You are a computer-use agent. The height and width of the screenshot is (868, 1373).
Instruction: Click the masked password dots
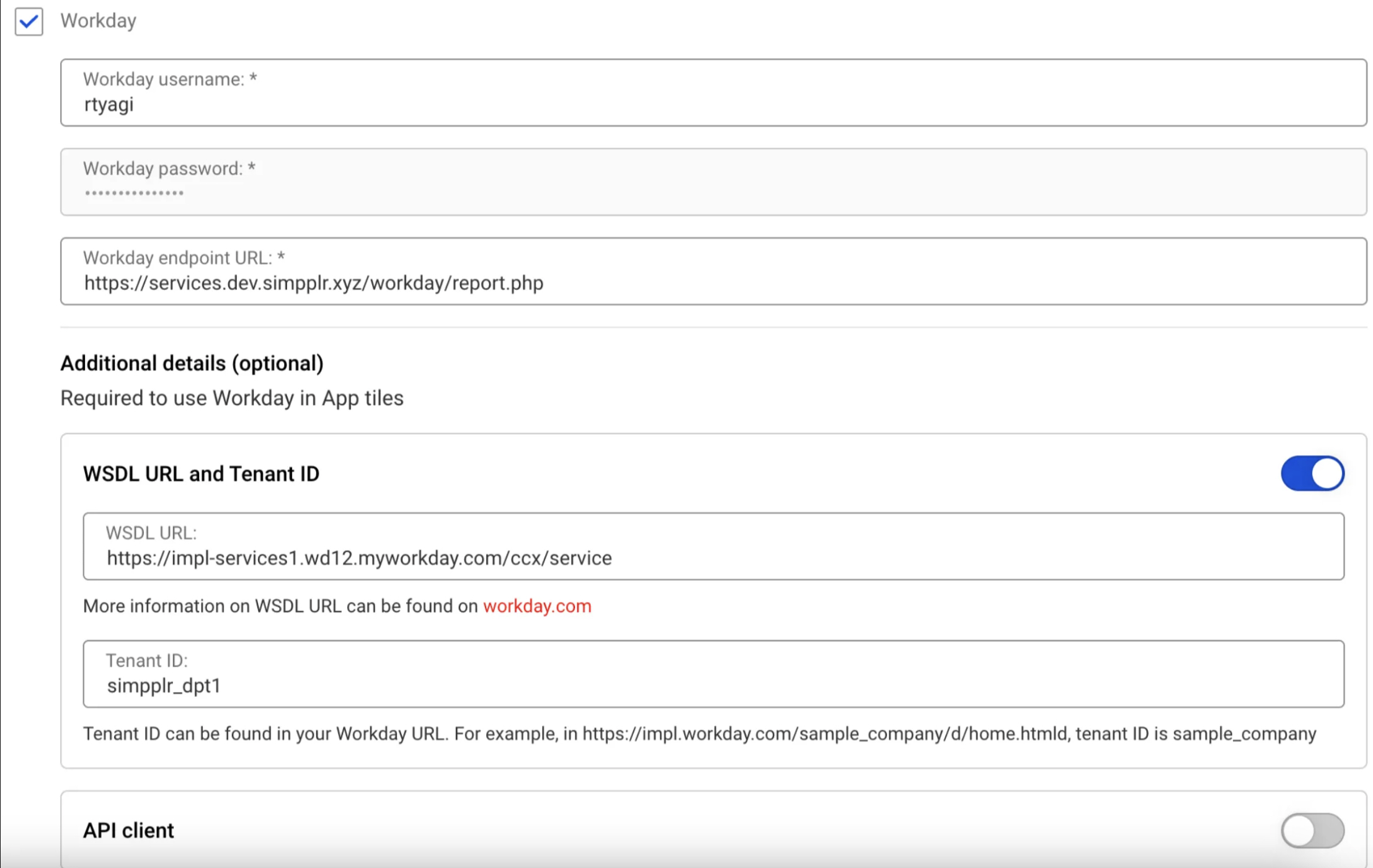[134, 193]
